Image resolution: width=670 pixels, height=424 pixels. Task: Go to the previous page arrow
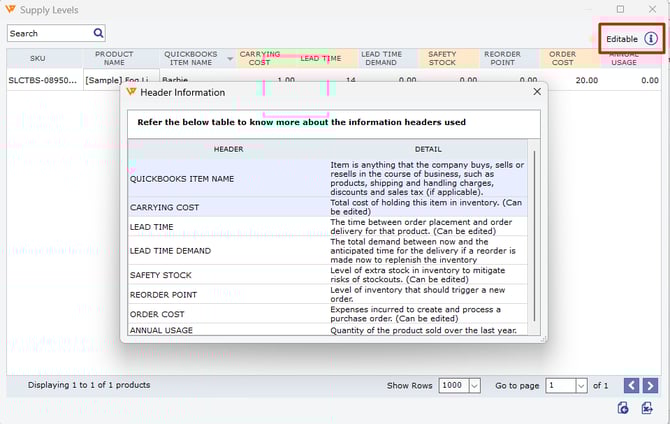point(631,385)
